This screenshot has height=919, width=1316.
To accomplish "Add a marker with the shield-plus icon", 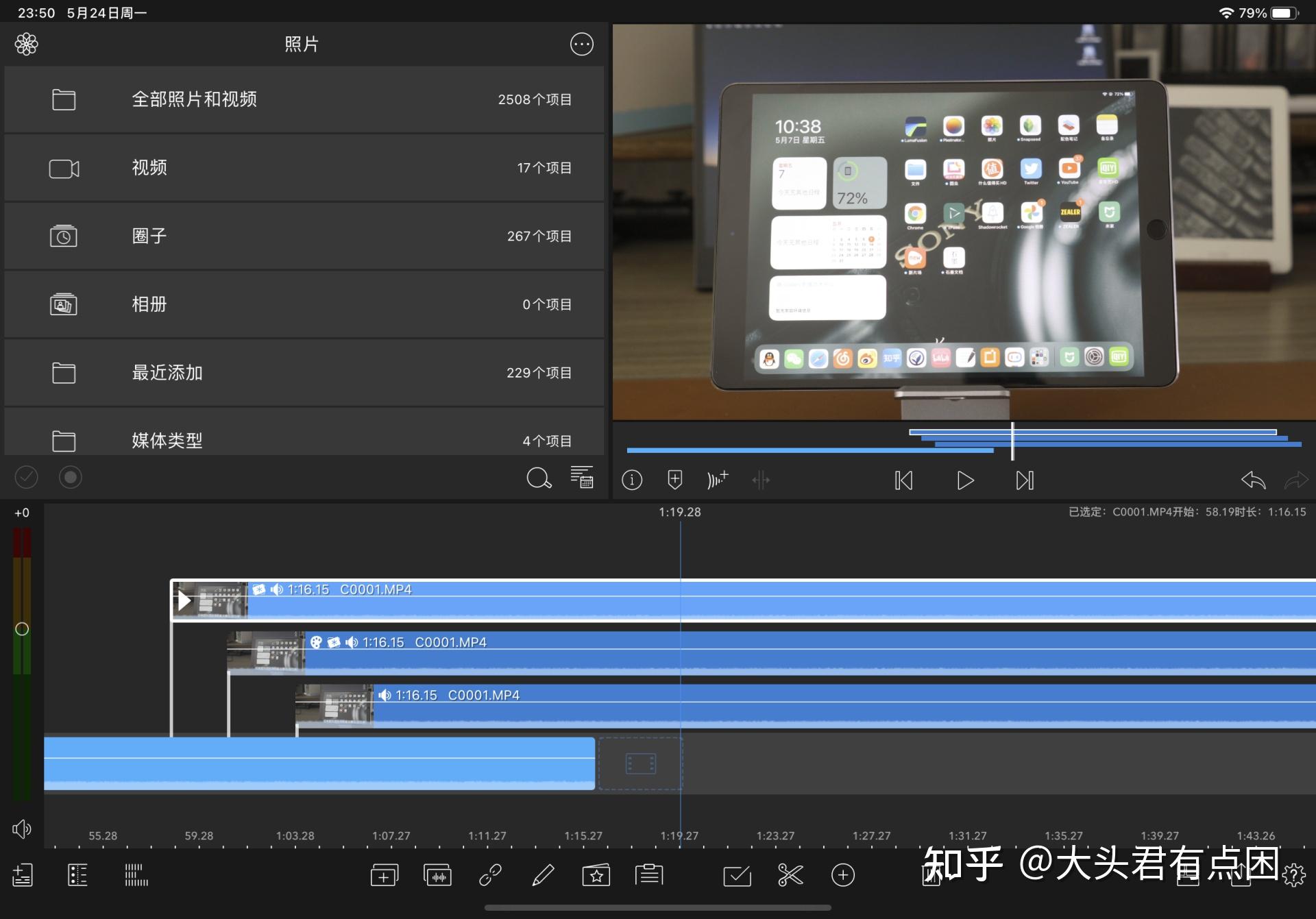I will (674, 480).
